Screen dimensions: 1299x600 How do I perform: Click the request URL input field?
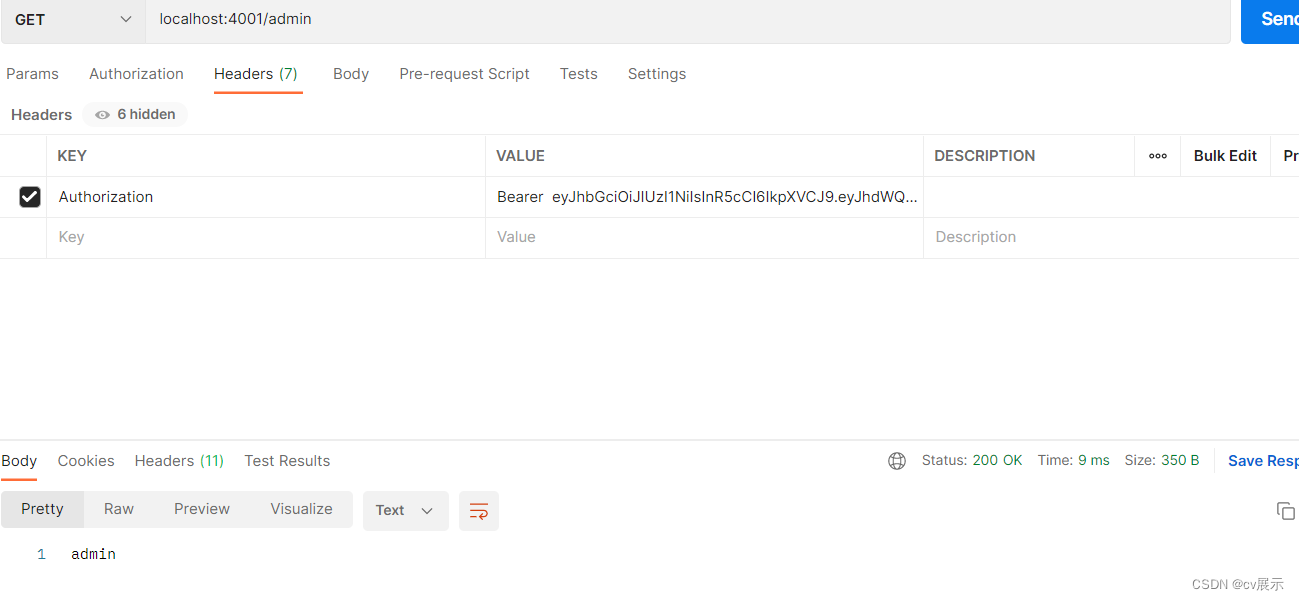(x=680, y=19)
